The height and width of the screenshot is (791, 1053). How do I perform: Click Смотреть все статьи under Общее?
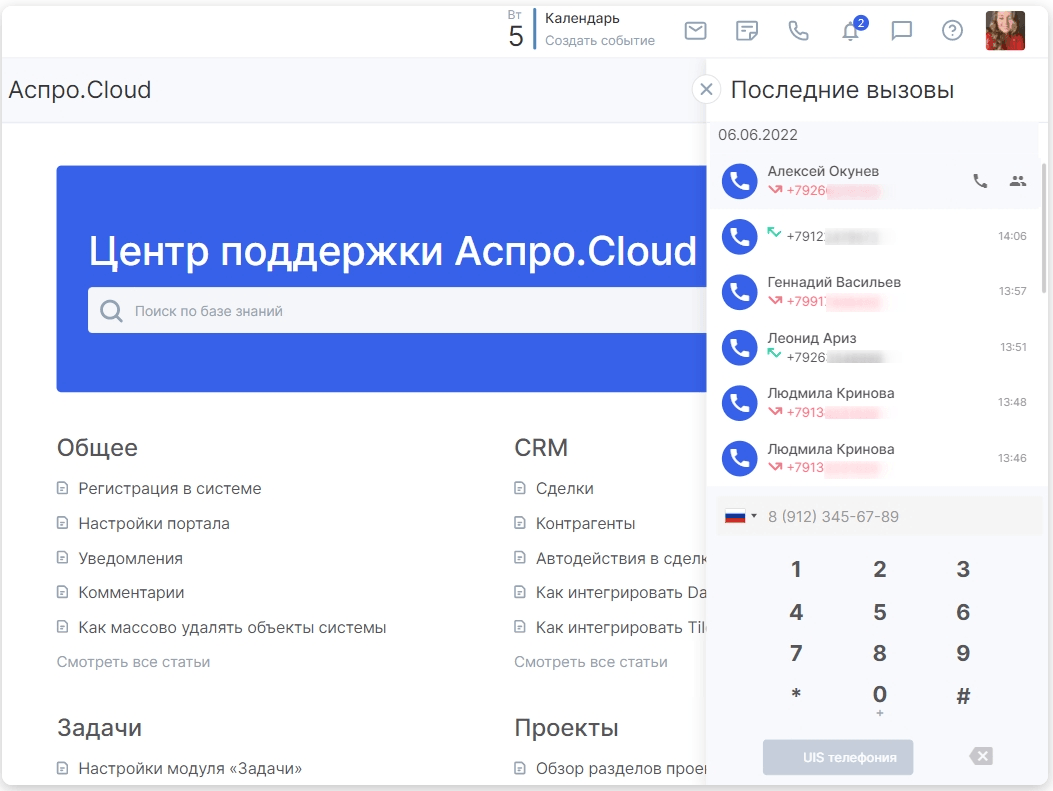click(x=133, y=661)
